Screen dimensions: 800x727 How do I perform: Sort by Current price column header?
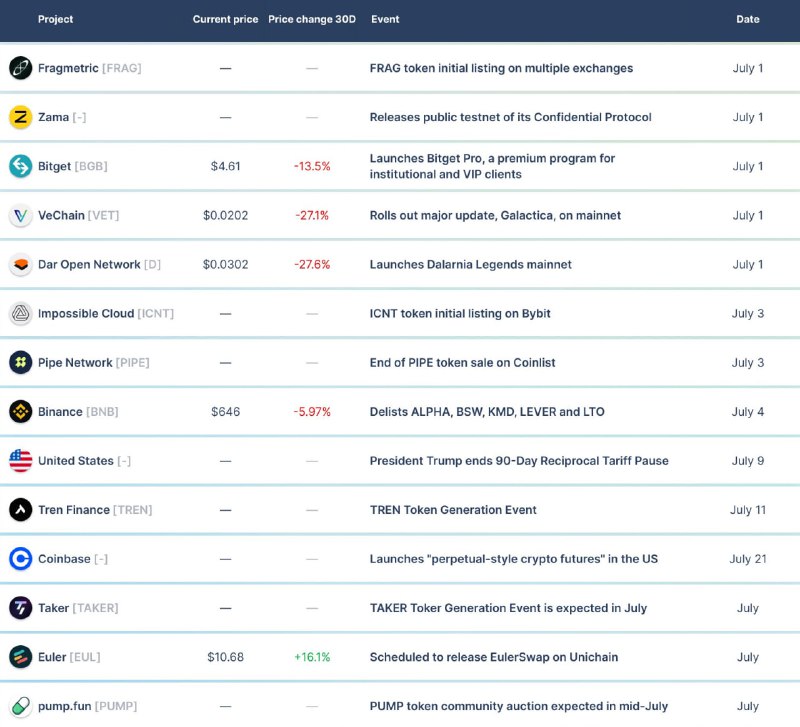pos(226,19)
